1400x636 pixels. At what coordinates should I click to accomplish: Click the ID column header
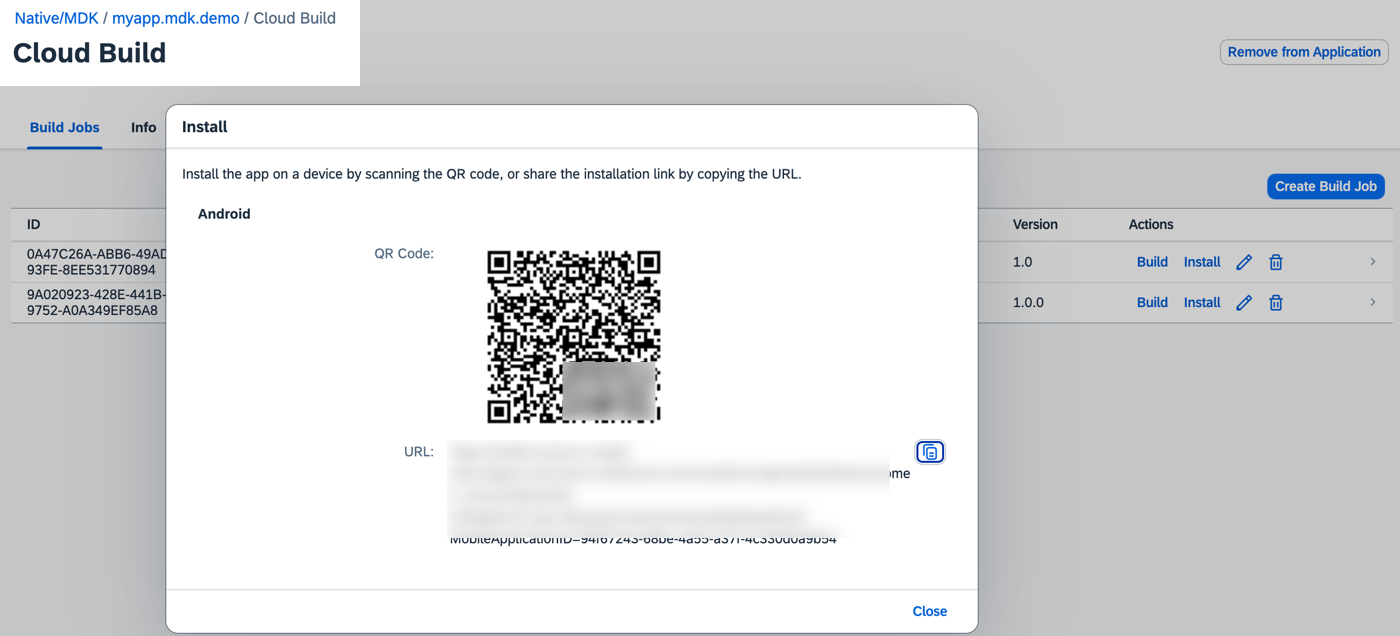coord(34,224)
